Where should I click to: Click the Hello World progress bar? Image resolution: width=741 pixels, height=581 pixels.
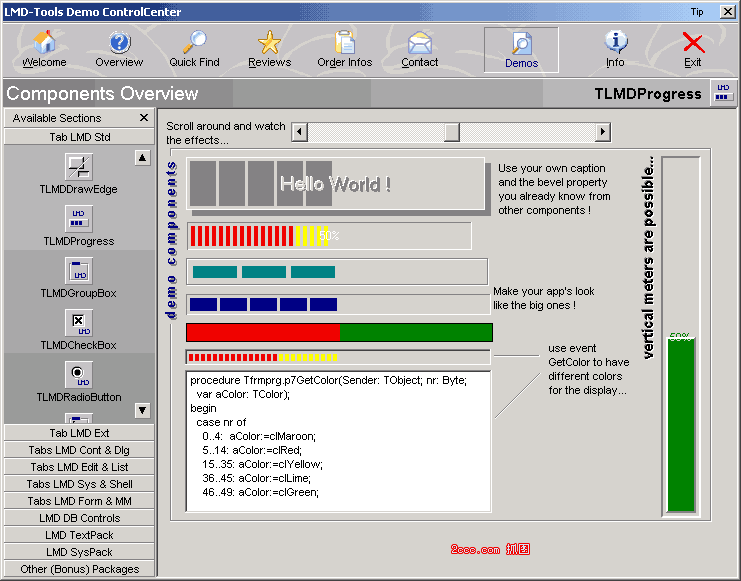[x=336, y=183]
